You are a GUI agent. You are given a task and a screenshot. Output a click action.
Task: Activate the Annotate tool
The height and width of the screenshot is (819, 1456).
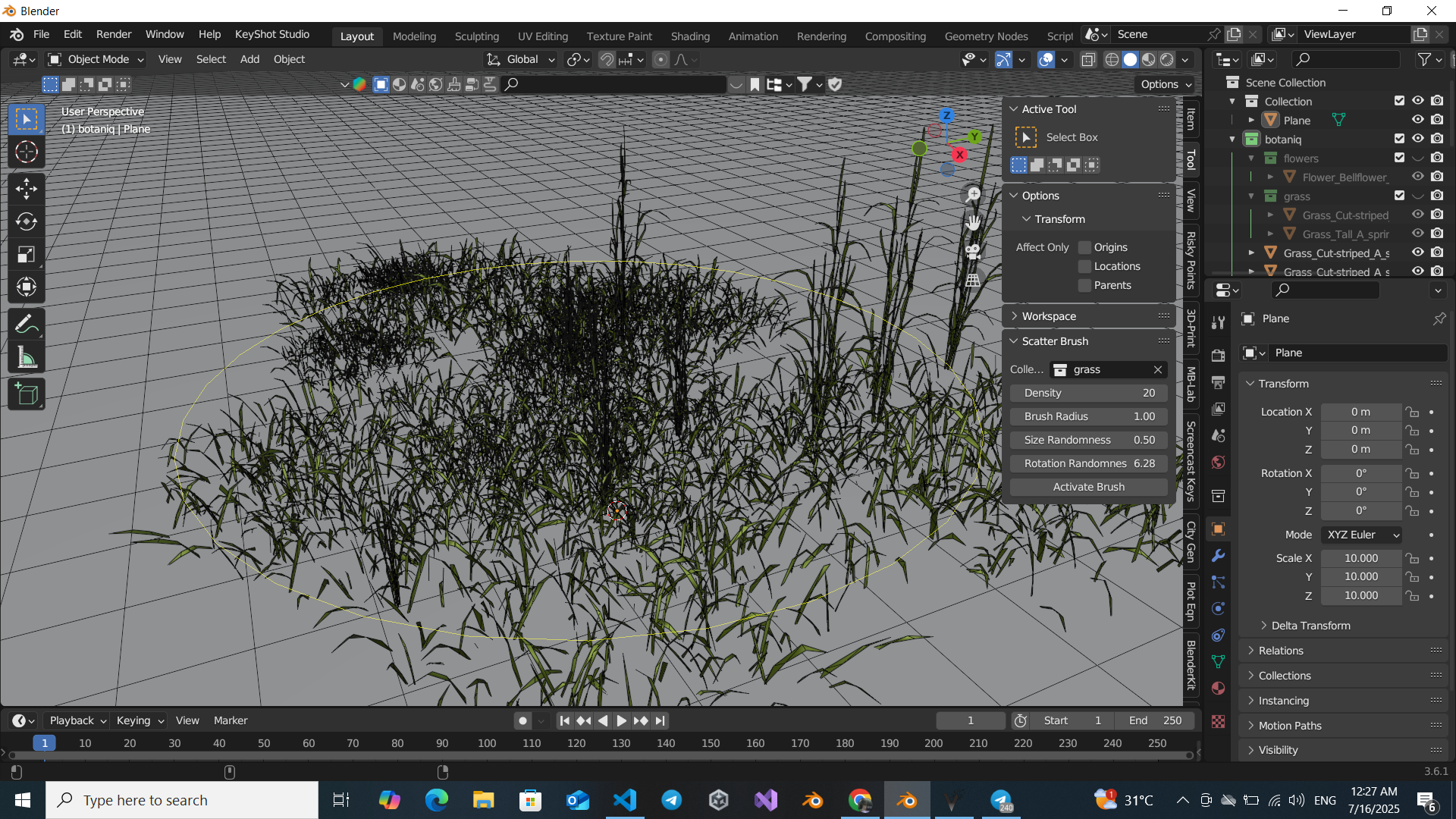[x=27, y=323]
